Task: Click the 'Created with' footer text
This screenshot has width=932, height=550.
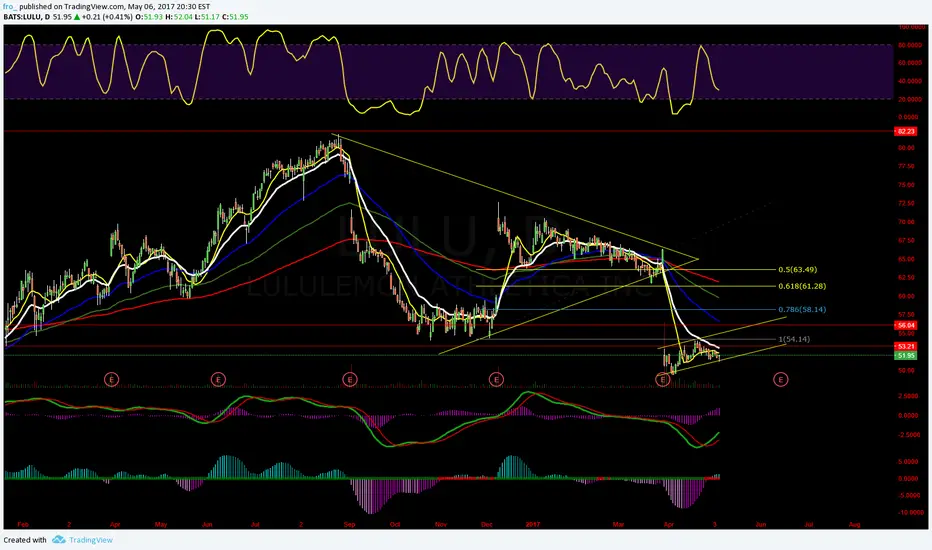Action: point(25,540)
